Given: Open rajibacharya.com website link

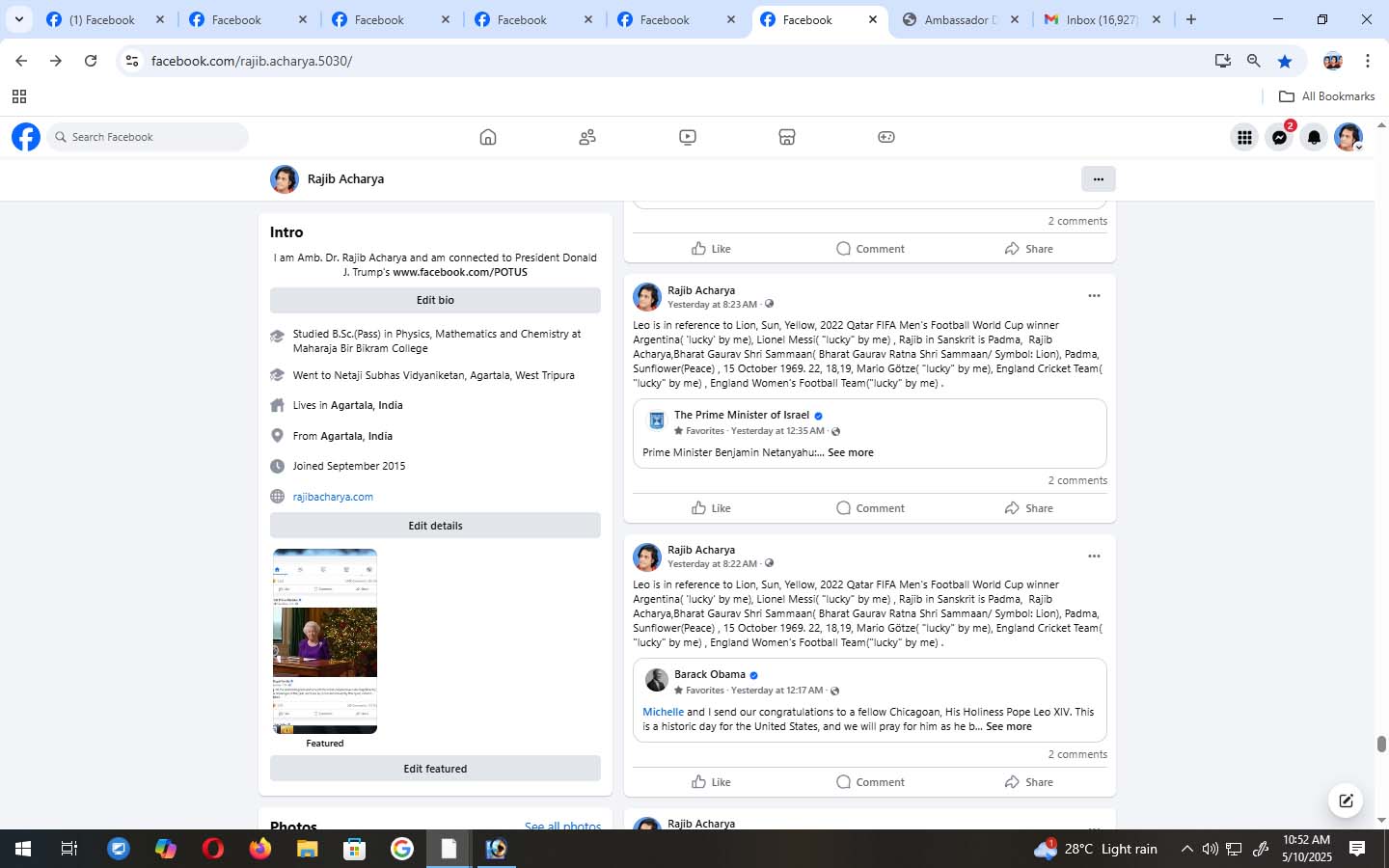Looking at the screenshot, I should coord(333,497).
